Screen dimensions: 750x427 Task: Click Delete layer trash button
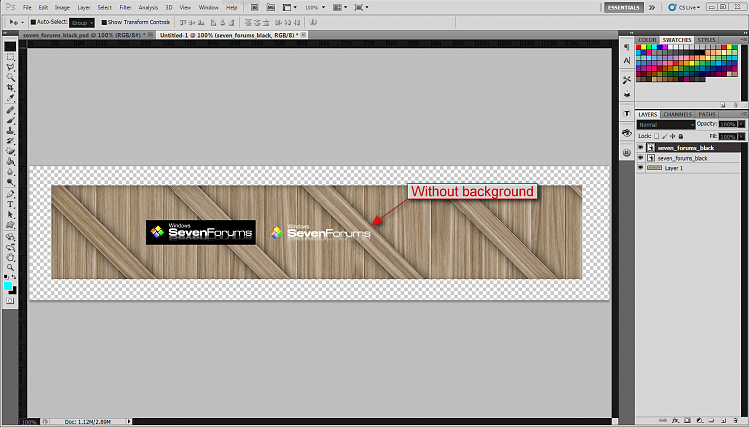736,420
